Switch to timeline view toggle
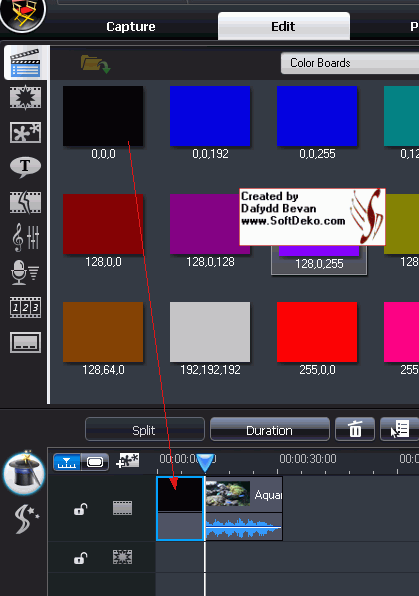The height and width of the screenshot is (596, 419). [67, 462]
